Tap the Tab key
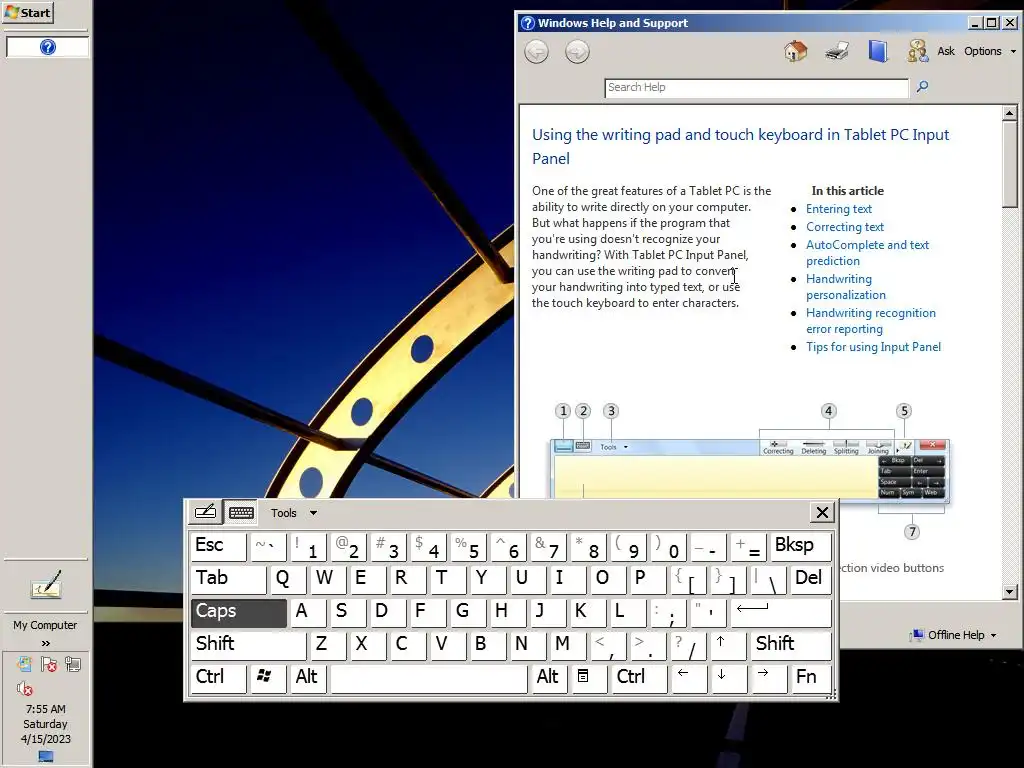This screenshot has height=768, width=1024. (x=229, y=579)
